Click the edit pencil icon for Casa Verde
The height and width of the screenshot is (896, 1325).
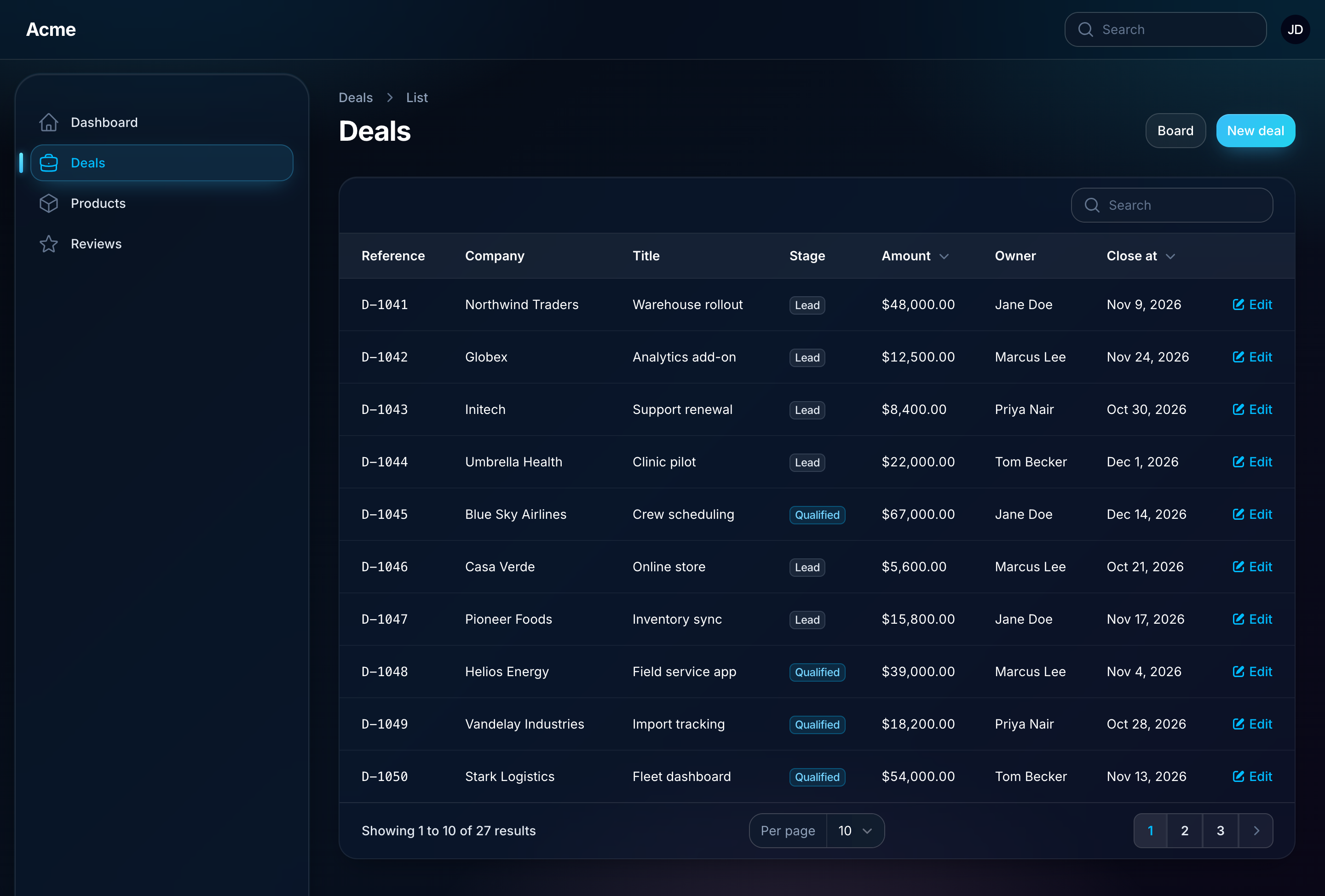point(1239,567)
